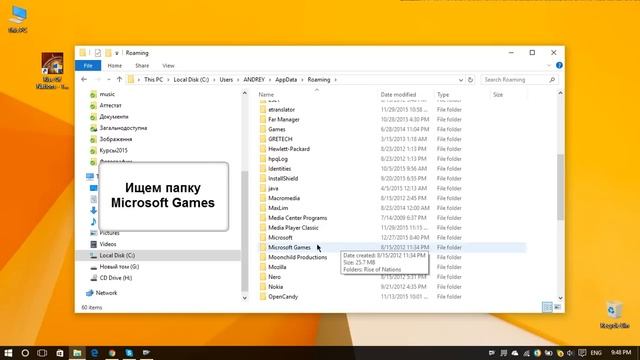Open Task View on taskbar
Viewport: 640px width, 360px height.
(x=42, y=353)
